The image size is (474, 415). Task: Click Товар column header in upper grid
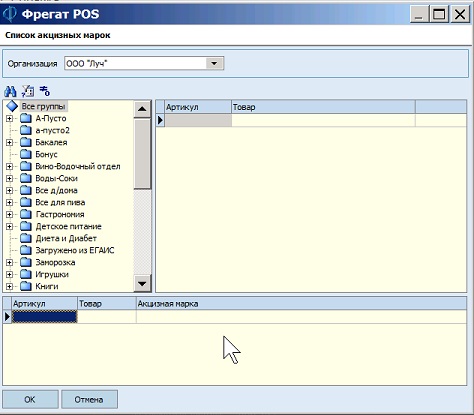point(323,107)
